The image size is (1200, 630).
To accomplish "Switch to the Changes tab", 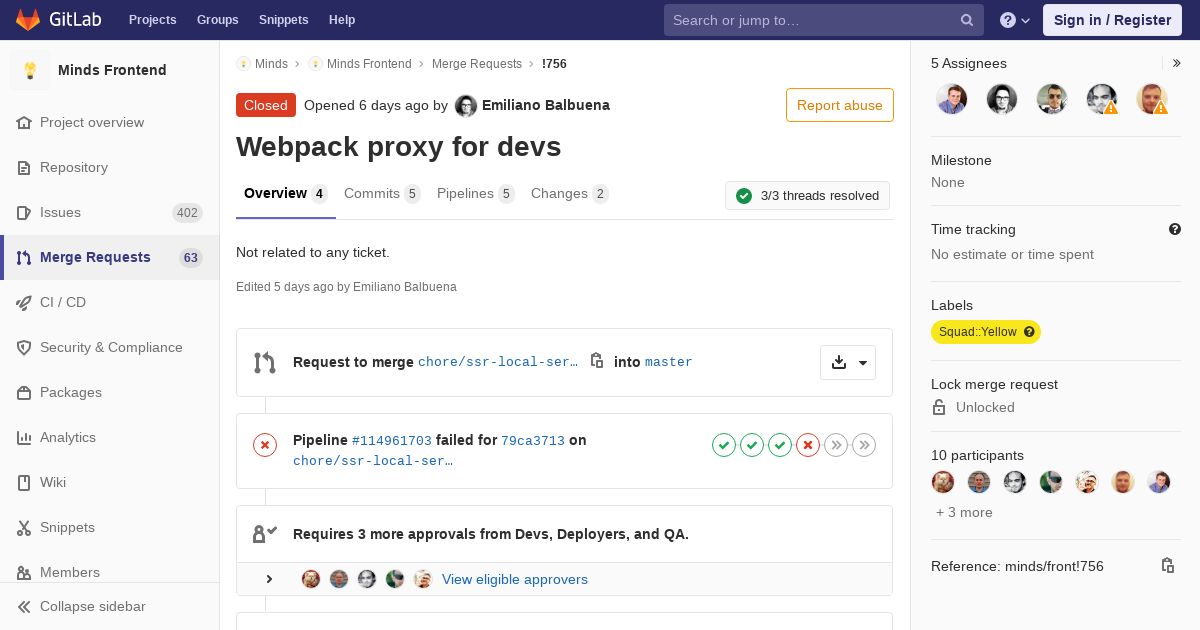I will (x=569, y=194).
